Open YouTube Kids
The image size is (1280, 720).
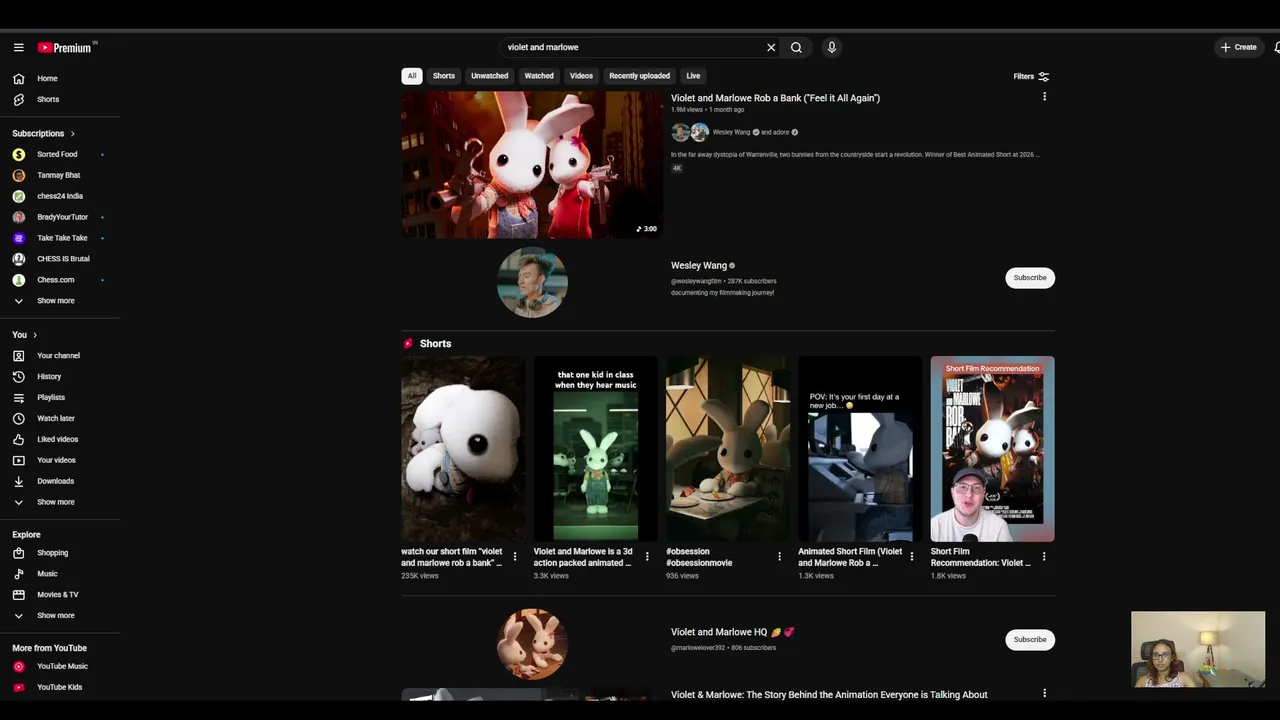[60, 687]
